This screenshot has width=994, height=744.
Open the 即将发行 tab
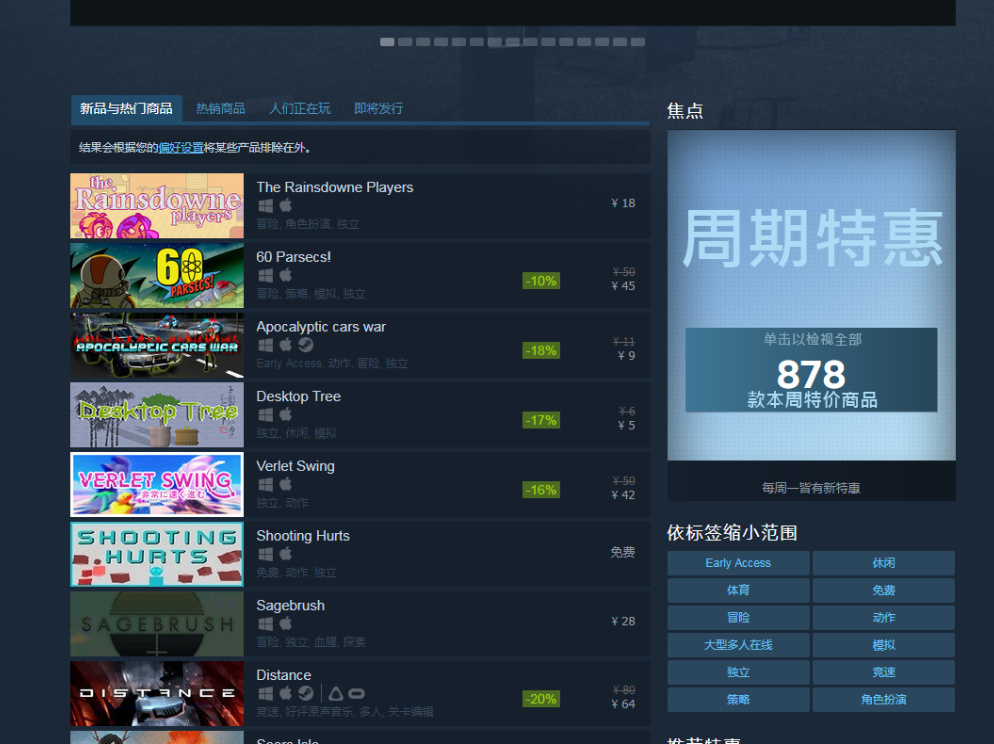click(x=378, y=108)
